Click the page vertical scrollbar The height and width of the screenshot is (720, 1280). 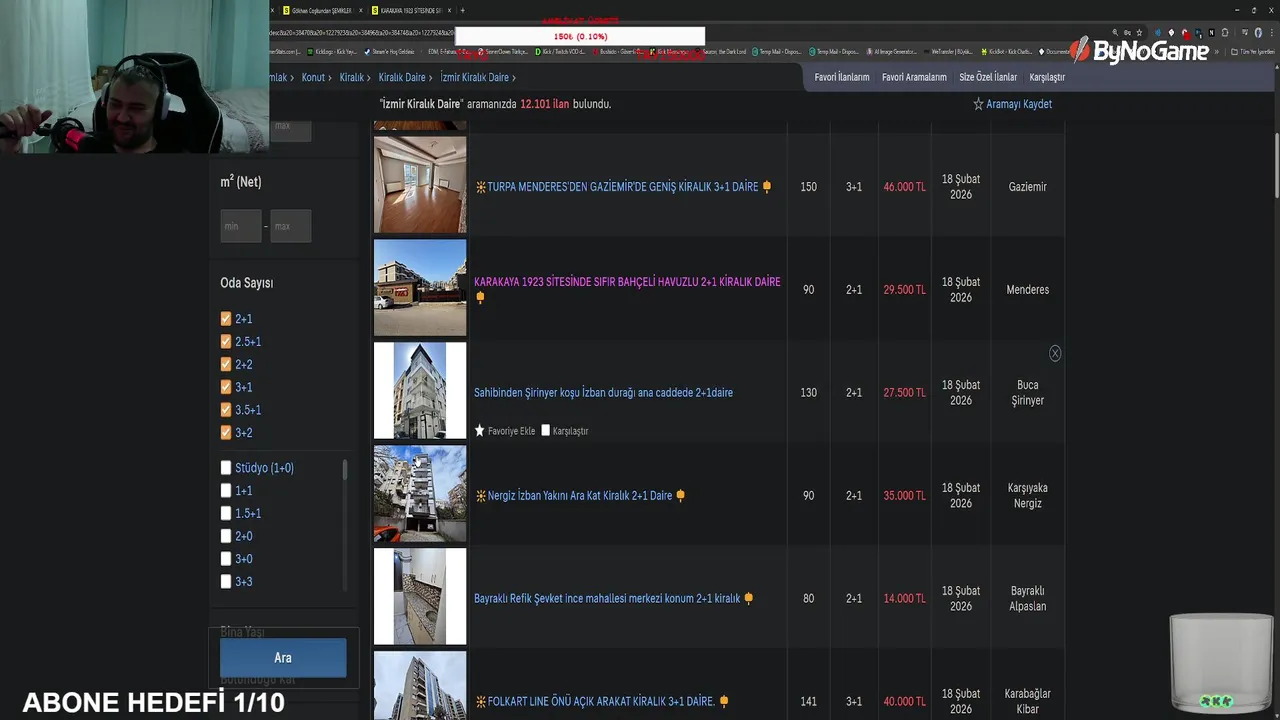[x=1275, y=165]
